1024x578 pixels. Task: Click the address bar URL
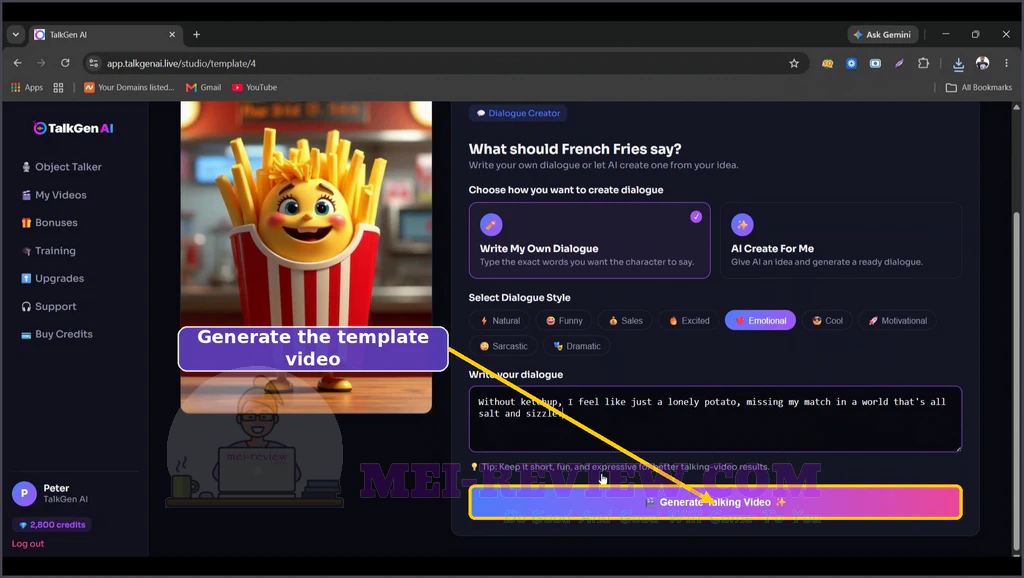pyautogui.click(x=182, y=63)
